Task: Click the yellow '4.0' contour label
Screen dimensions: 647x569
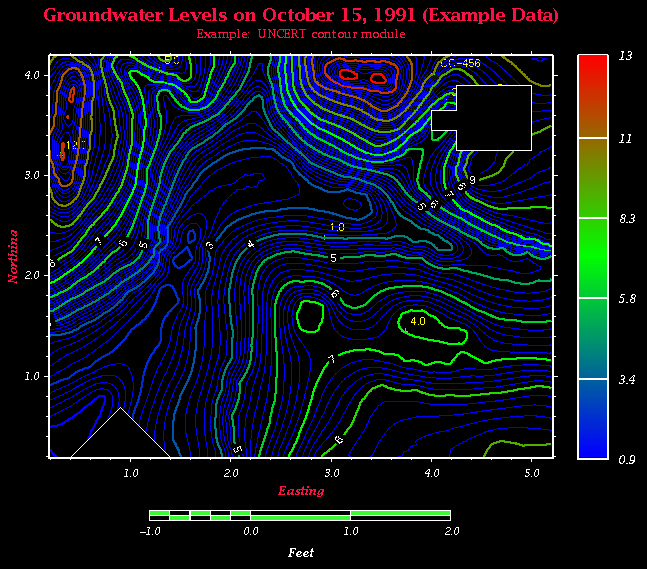Action: [418, 321]
